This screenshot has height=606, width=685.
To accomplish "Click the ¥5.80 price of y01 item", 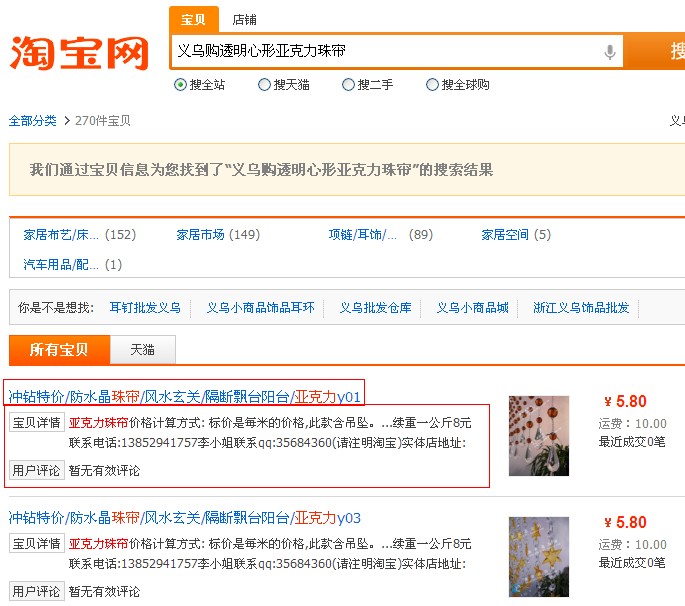I will point(625,401).
